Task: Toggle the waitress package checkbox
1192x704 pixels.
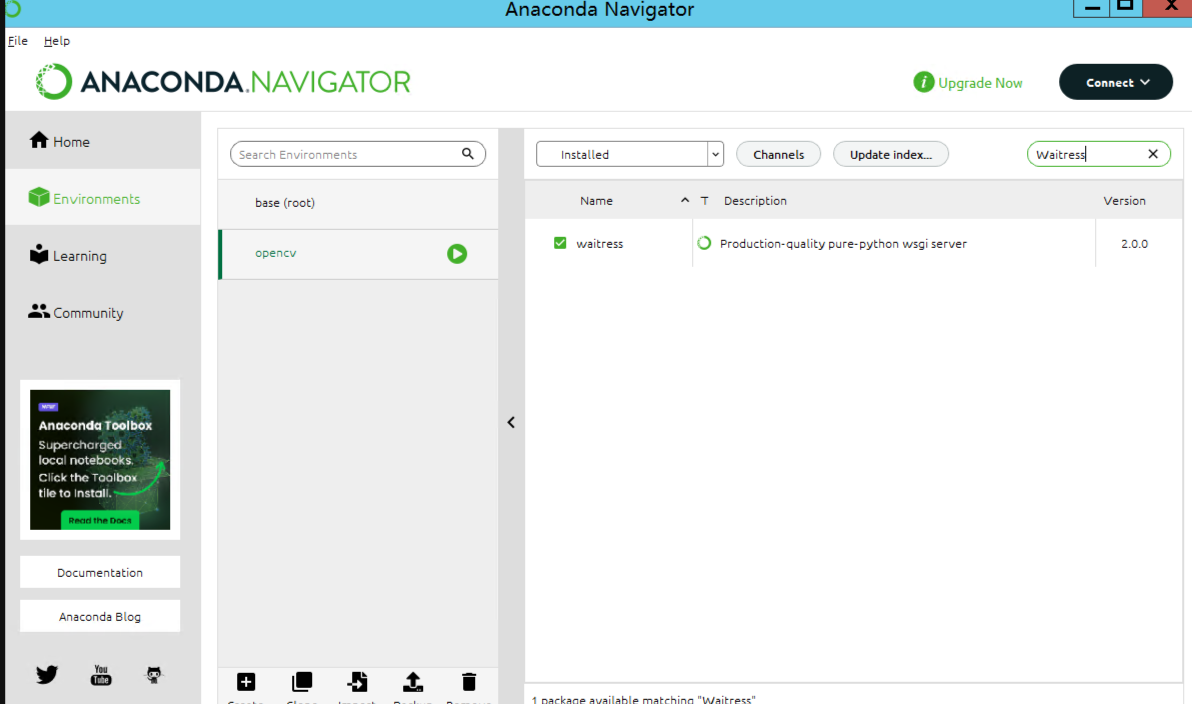Action: point(560,243)
